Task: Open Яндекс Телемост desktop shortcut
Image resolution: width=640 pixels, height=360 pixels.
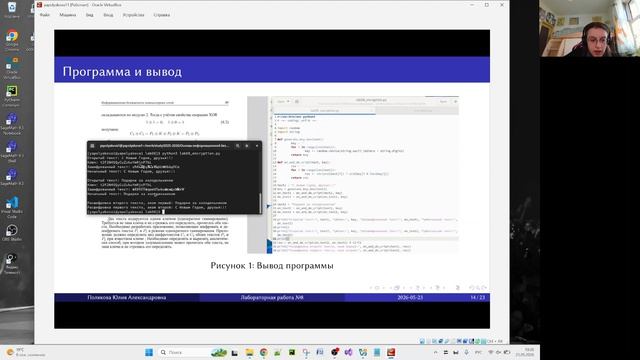Action: point(12,263)
